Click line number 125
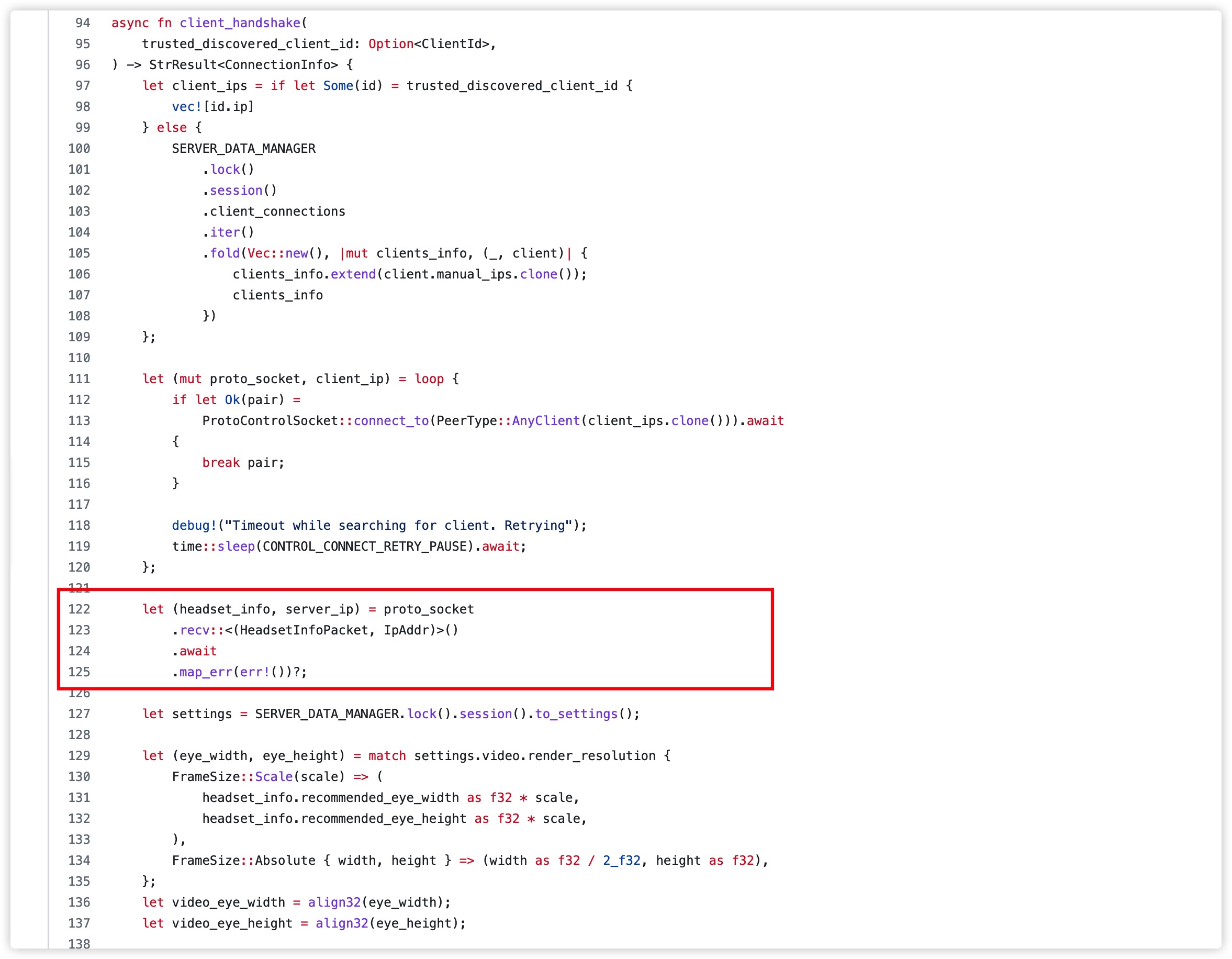Image resolution: width=1232 pixels, height=959 pixels. (x=79, y=672)
